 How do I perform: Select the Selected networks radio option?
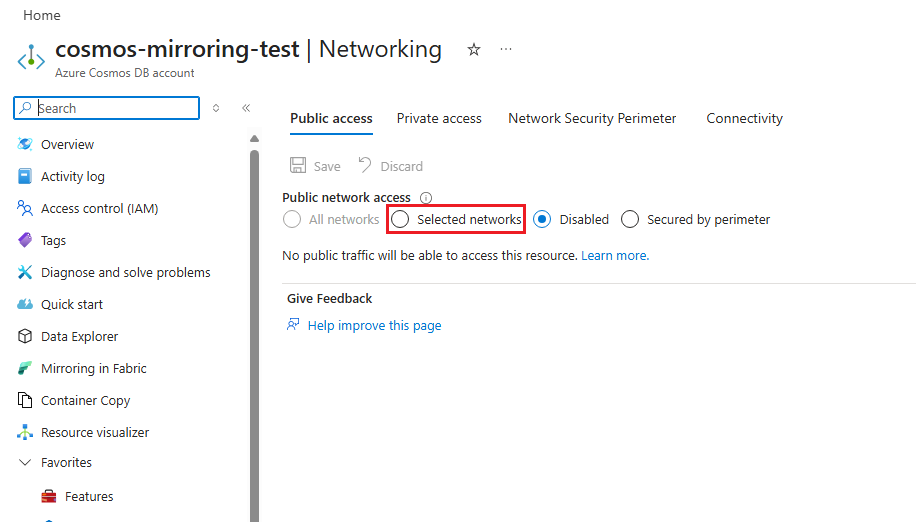400,220
